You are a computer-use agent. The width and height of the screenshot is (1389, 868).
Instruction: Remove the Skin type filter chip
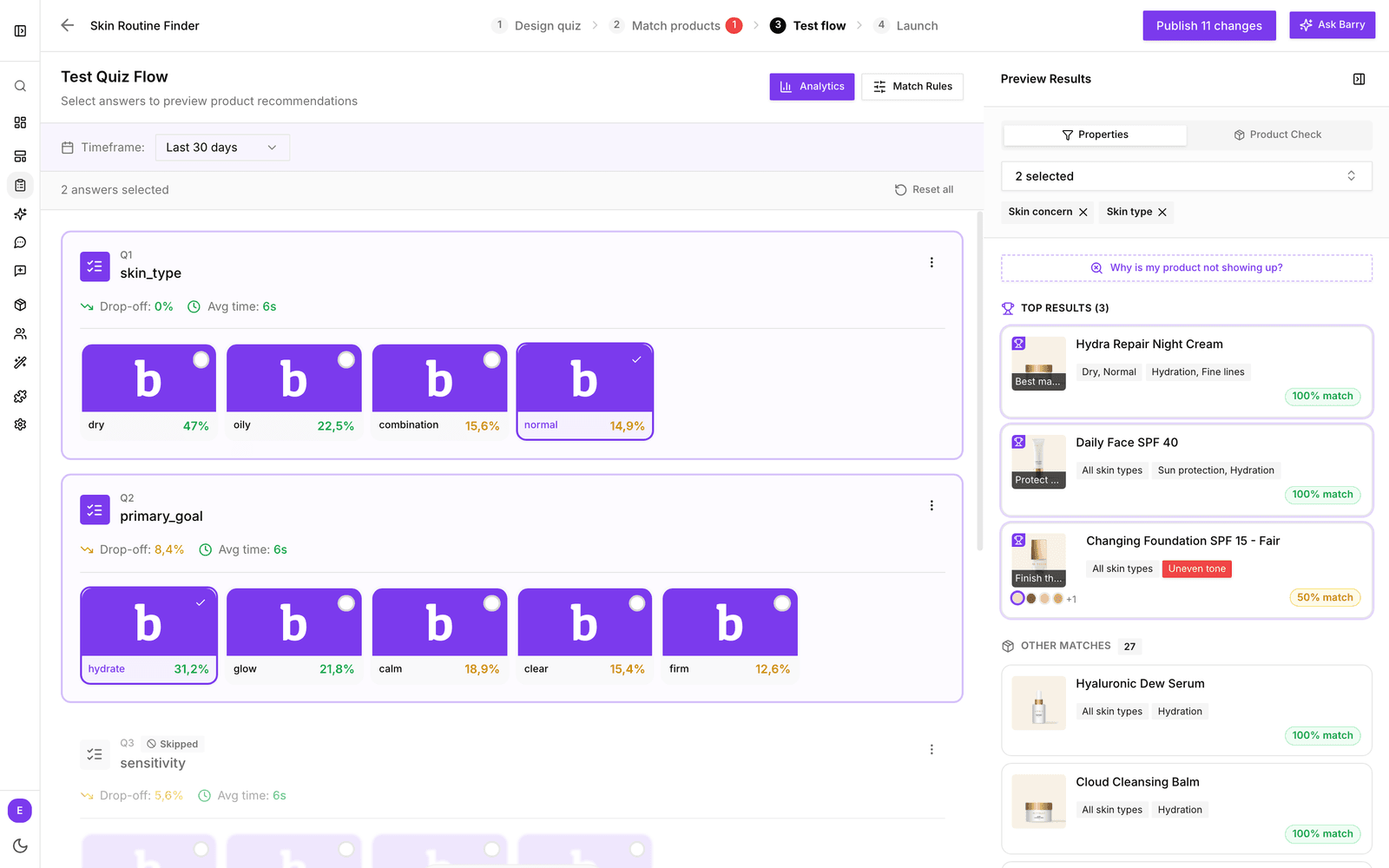pyautogui.click(x=1162, y=212)
